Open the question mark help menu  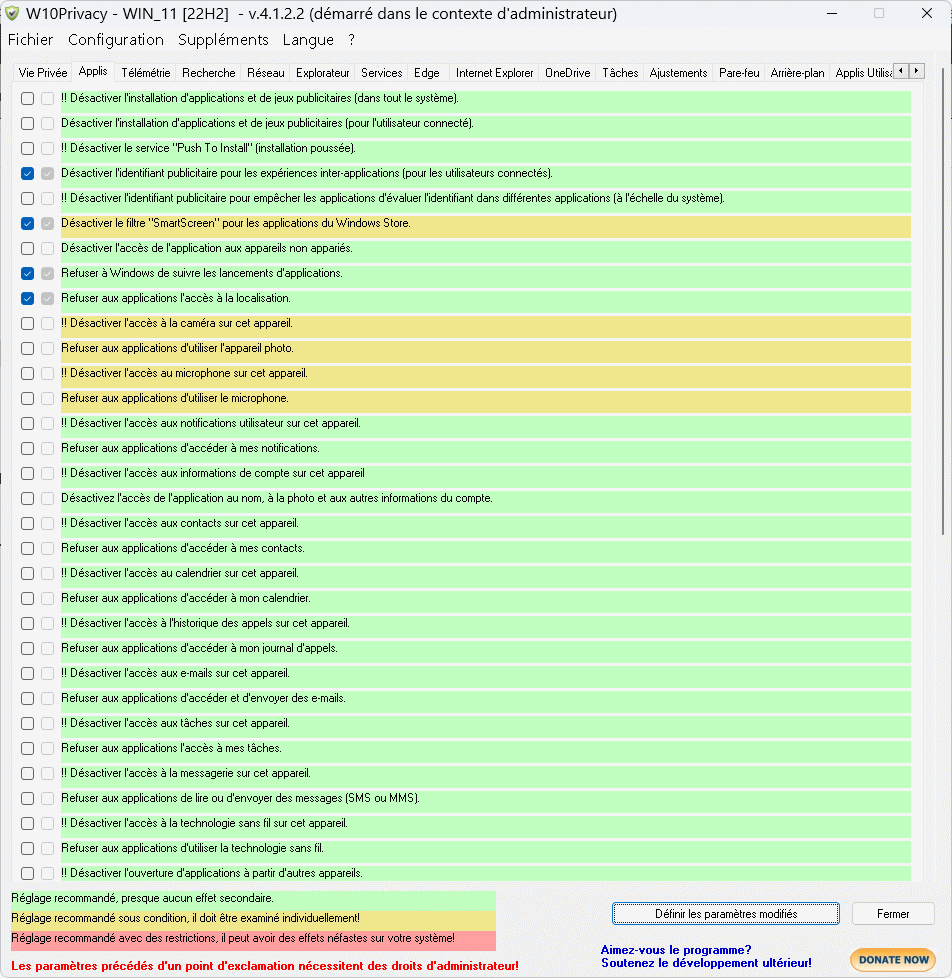352,40
